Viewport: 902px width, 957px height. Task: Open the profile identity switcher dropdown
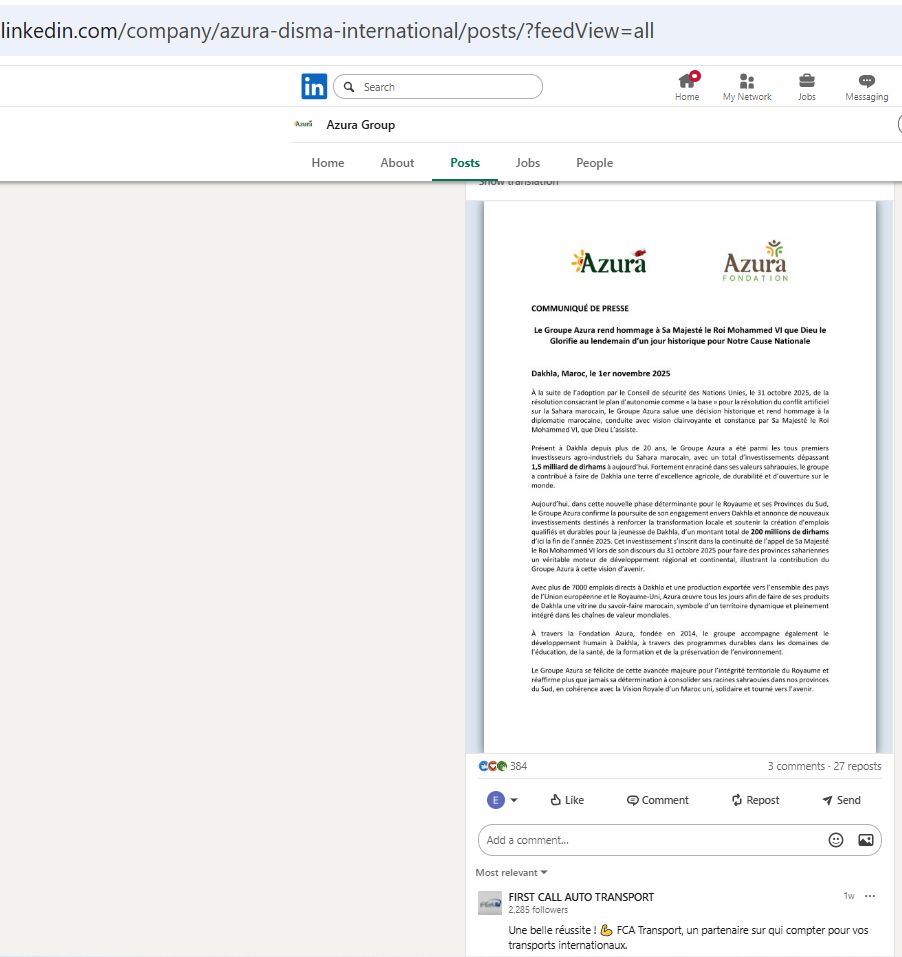(503, 800)
